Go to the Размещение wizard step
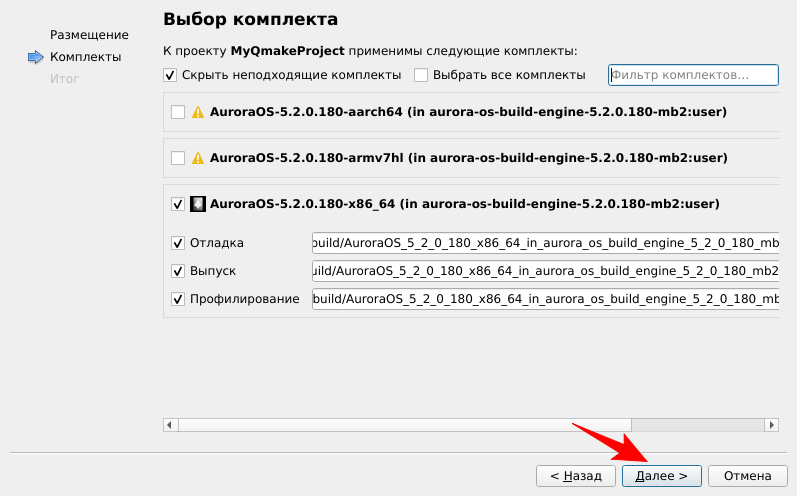 pos(89,35)
